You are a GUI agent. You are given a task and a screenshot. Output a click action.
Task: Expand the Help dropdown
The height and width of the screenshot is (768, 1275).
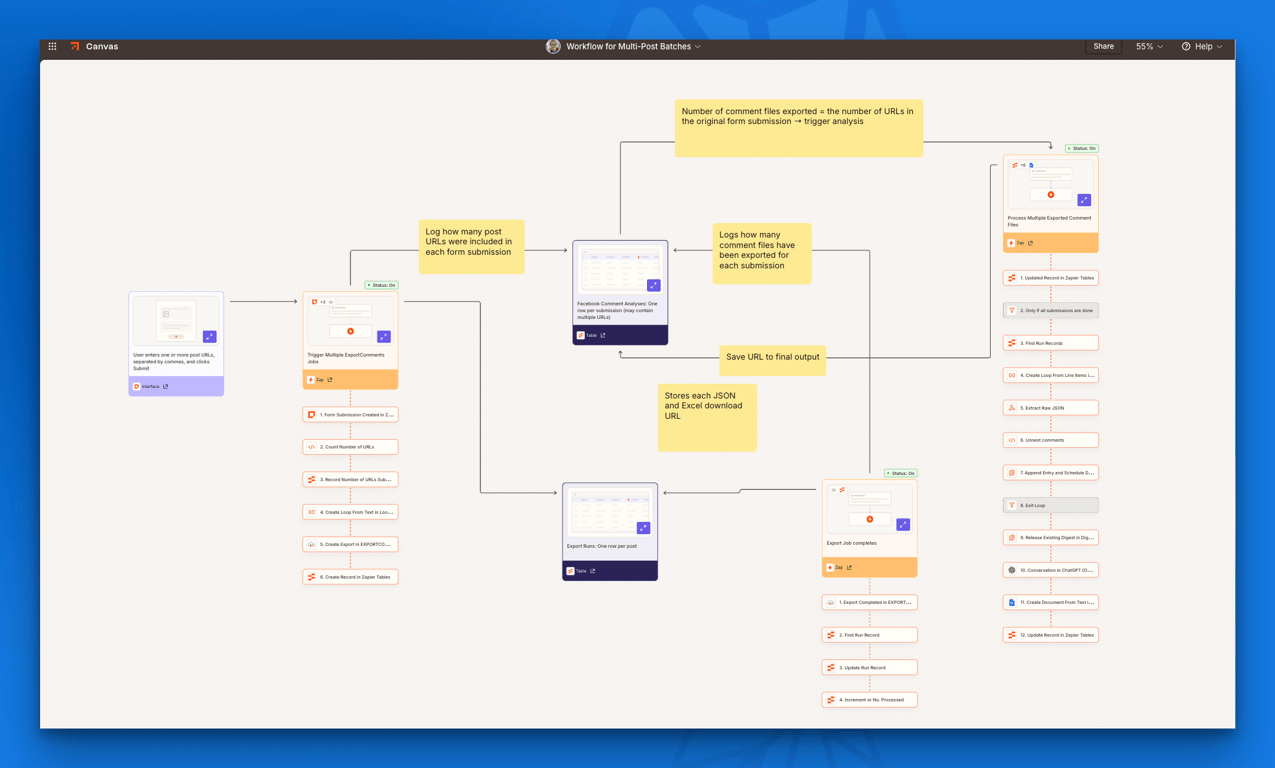[1202, 46]
